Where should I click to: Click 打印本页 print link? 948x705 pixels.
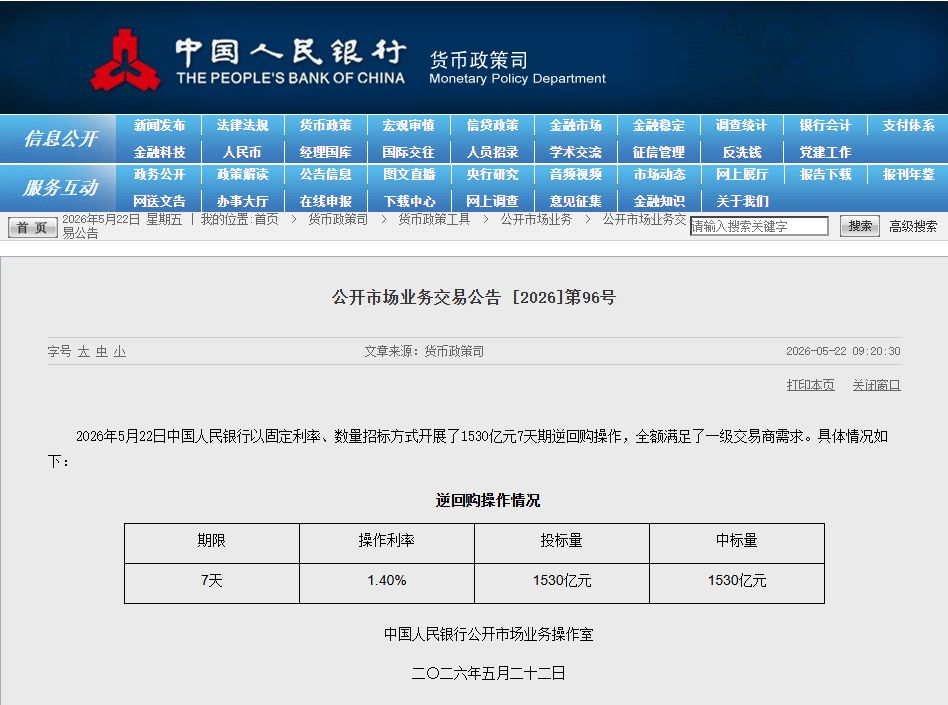point(810,385)
